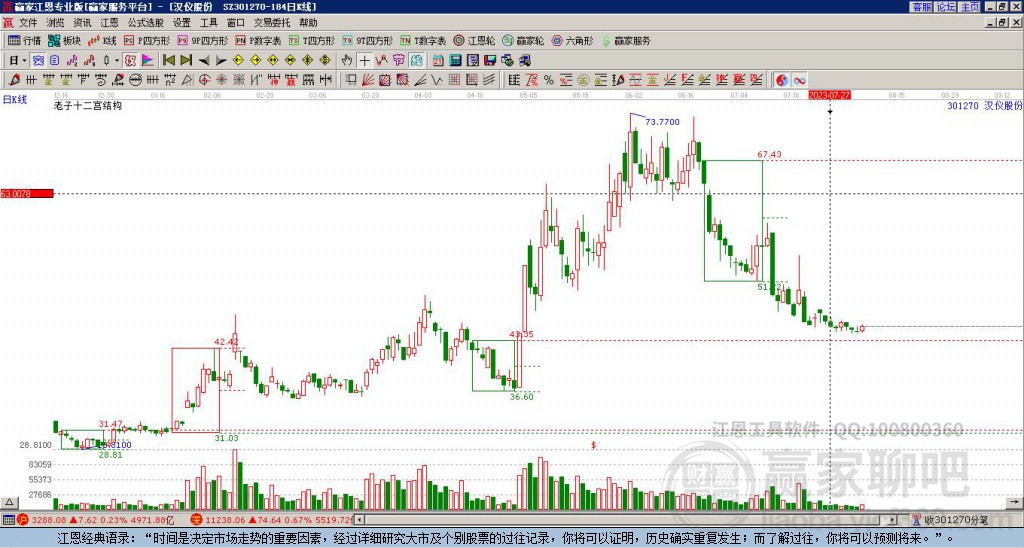Open 论坛 forum button
Image resolution: width=1024 pixels, height=548 pixels.
(x=945, y=7)
